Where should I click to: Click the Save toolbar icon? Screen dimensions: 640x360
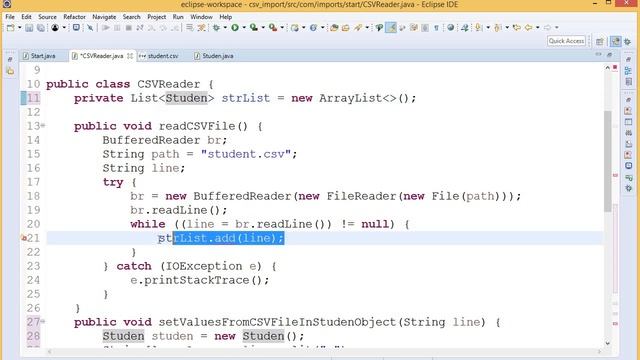(29, 28)
